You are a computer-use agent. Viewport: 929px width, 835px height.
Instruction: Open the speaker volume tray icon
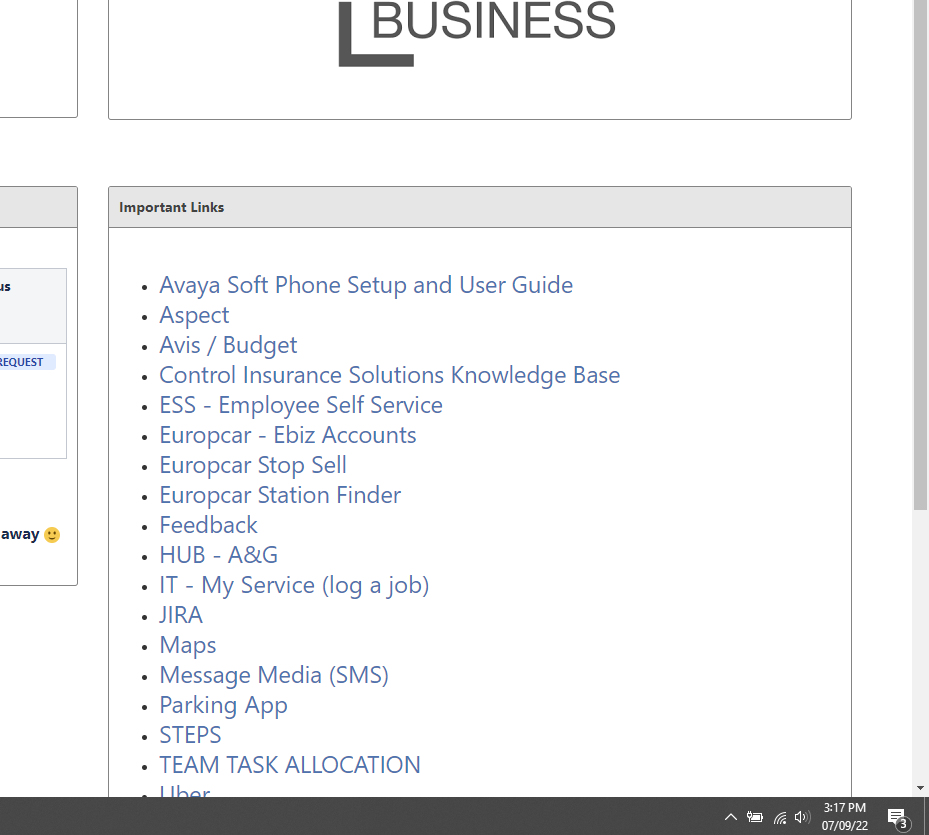click(x=802, y=817)
